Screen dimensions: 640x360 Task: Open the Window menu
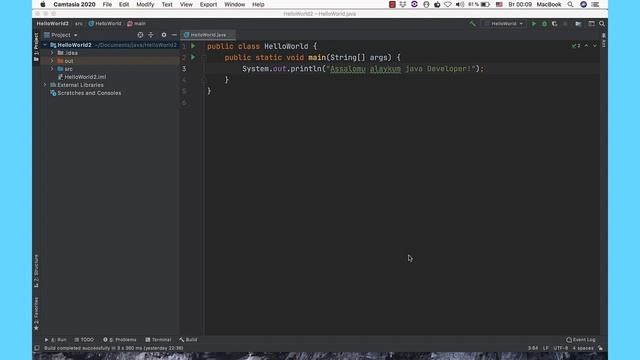point(234,4)
